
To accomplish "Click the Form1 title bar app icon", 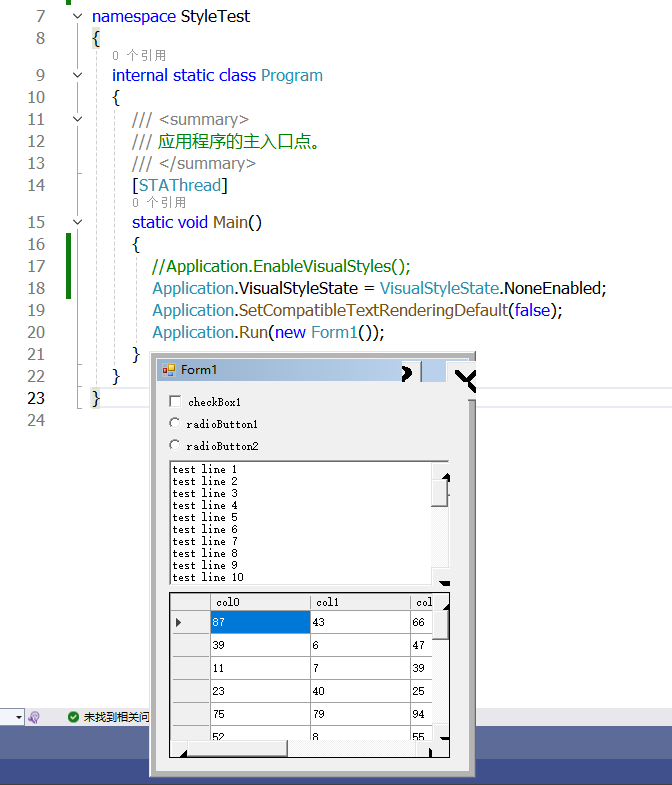I will click(x=168, y=370).
